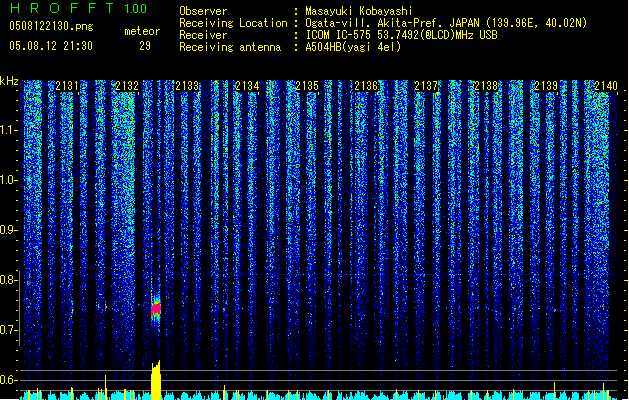Click observer name Masayuki Kobayashi

359,11
